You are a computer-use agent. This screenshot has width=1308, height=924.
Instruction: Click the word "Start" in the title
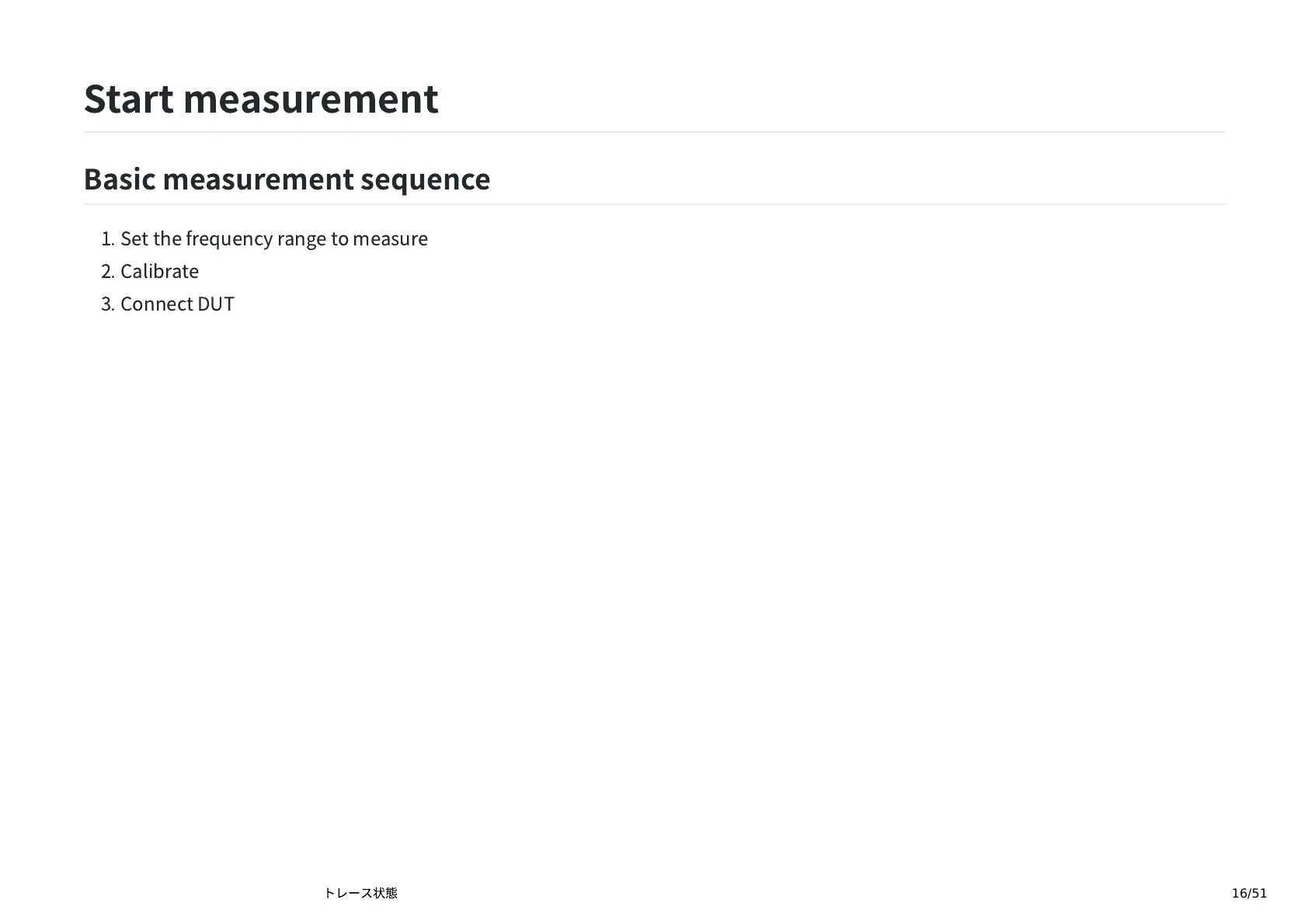[x=128, y=99]
